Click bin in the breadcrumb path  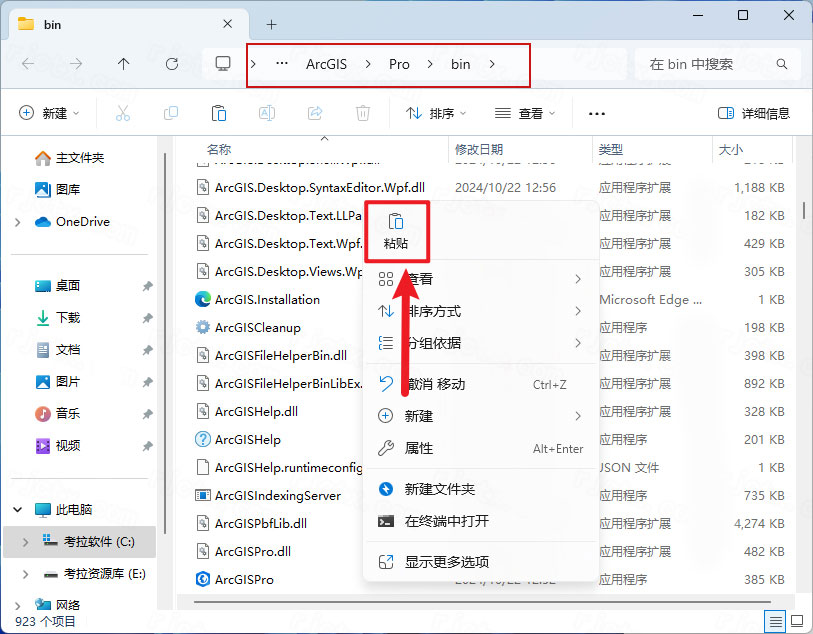[460, 64]
